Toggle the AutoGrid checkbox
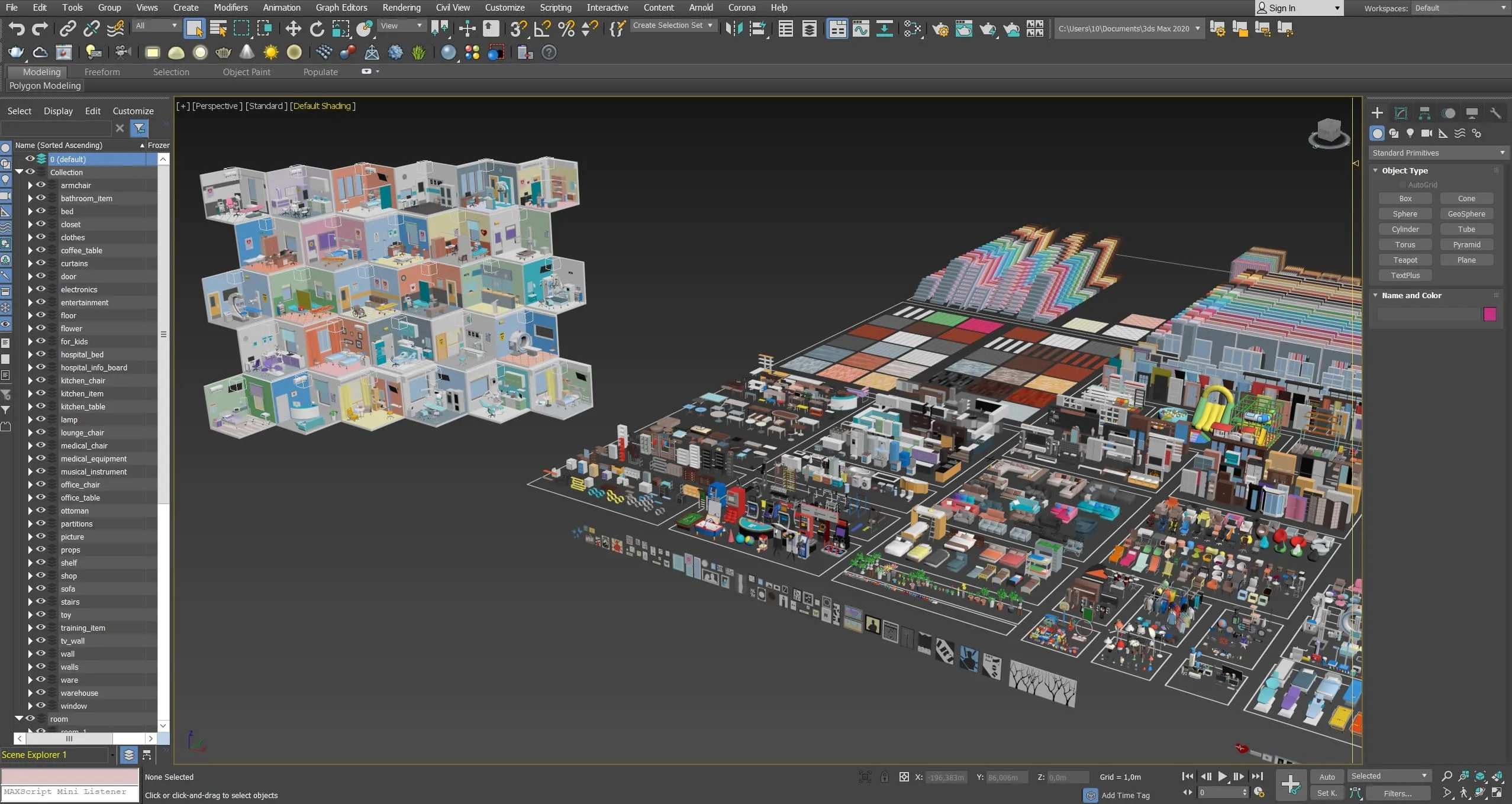 tap(1403, 185)
